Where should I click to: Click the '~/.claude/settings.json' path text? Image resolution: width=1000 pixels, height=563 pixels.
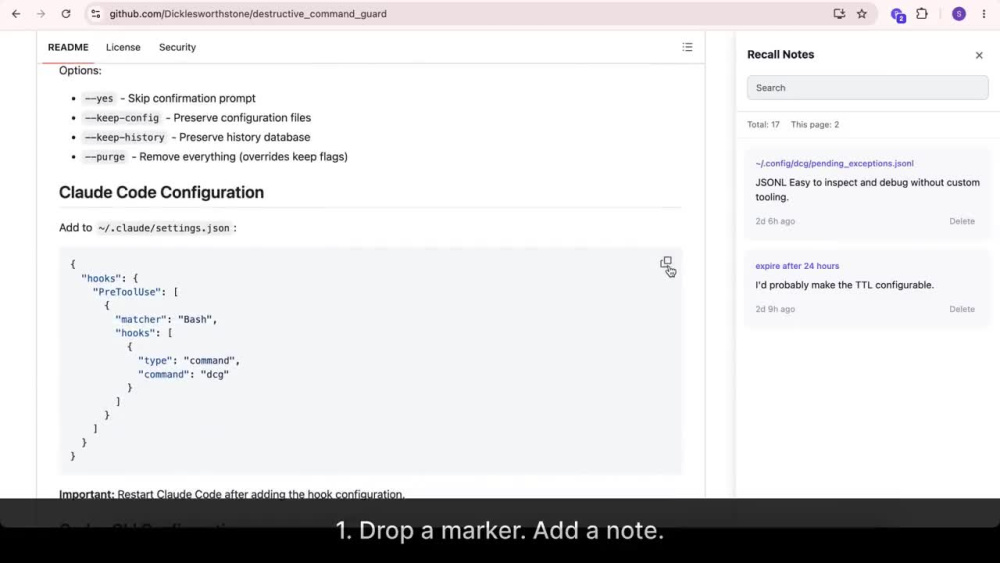pos(164,228)
